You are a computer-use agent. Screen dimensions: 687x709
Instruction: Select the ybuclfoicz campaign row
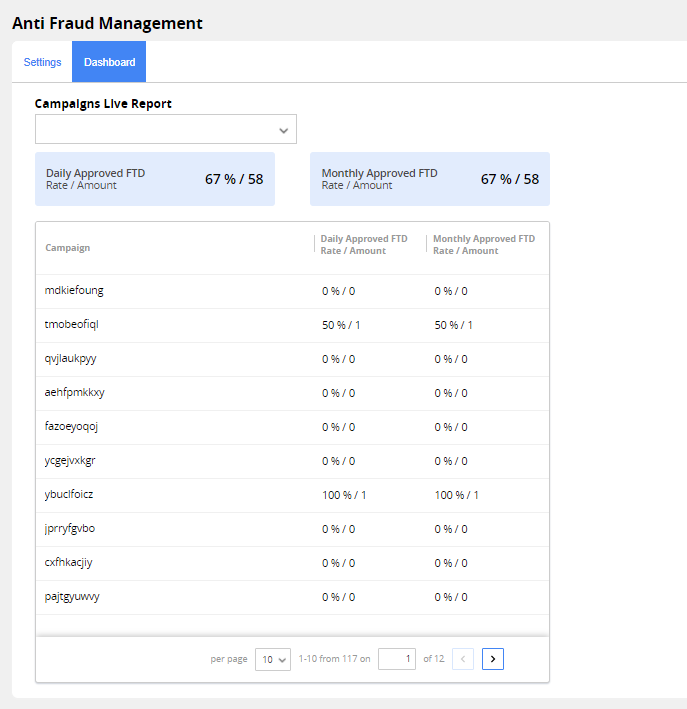(293, 495)
